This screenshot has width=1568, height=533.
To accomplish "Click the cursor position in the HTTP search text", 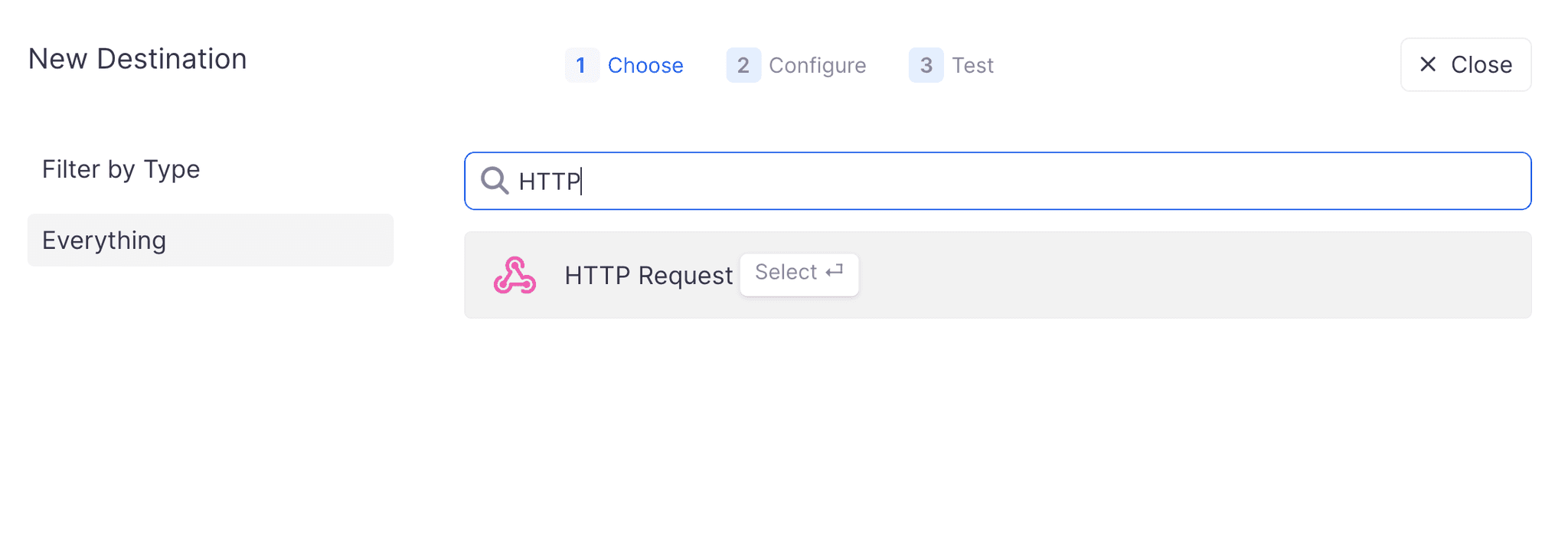I will [580, 181].
